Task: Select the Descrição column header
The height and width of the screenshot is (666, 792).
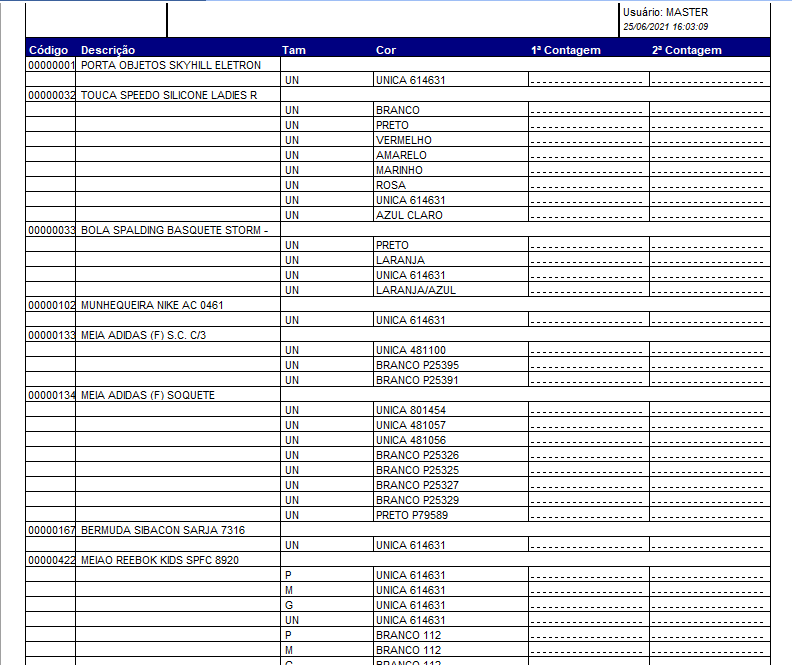Action: [108, 50]
